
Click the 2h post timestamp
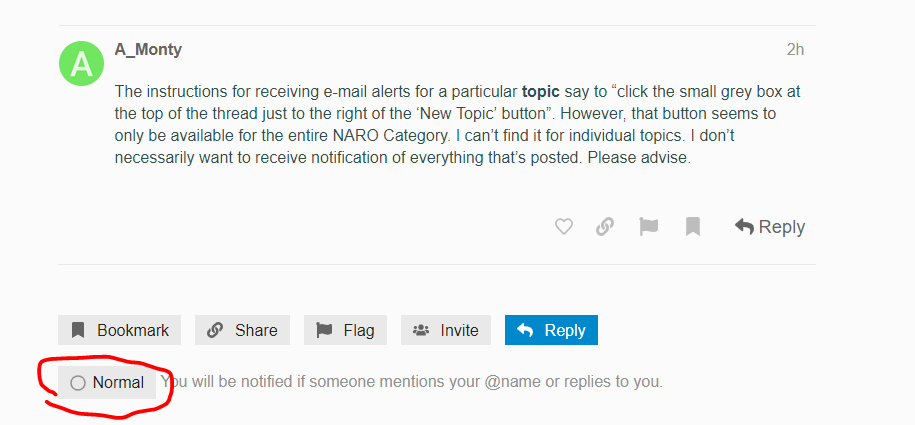click(x=795, y=50)
